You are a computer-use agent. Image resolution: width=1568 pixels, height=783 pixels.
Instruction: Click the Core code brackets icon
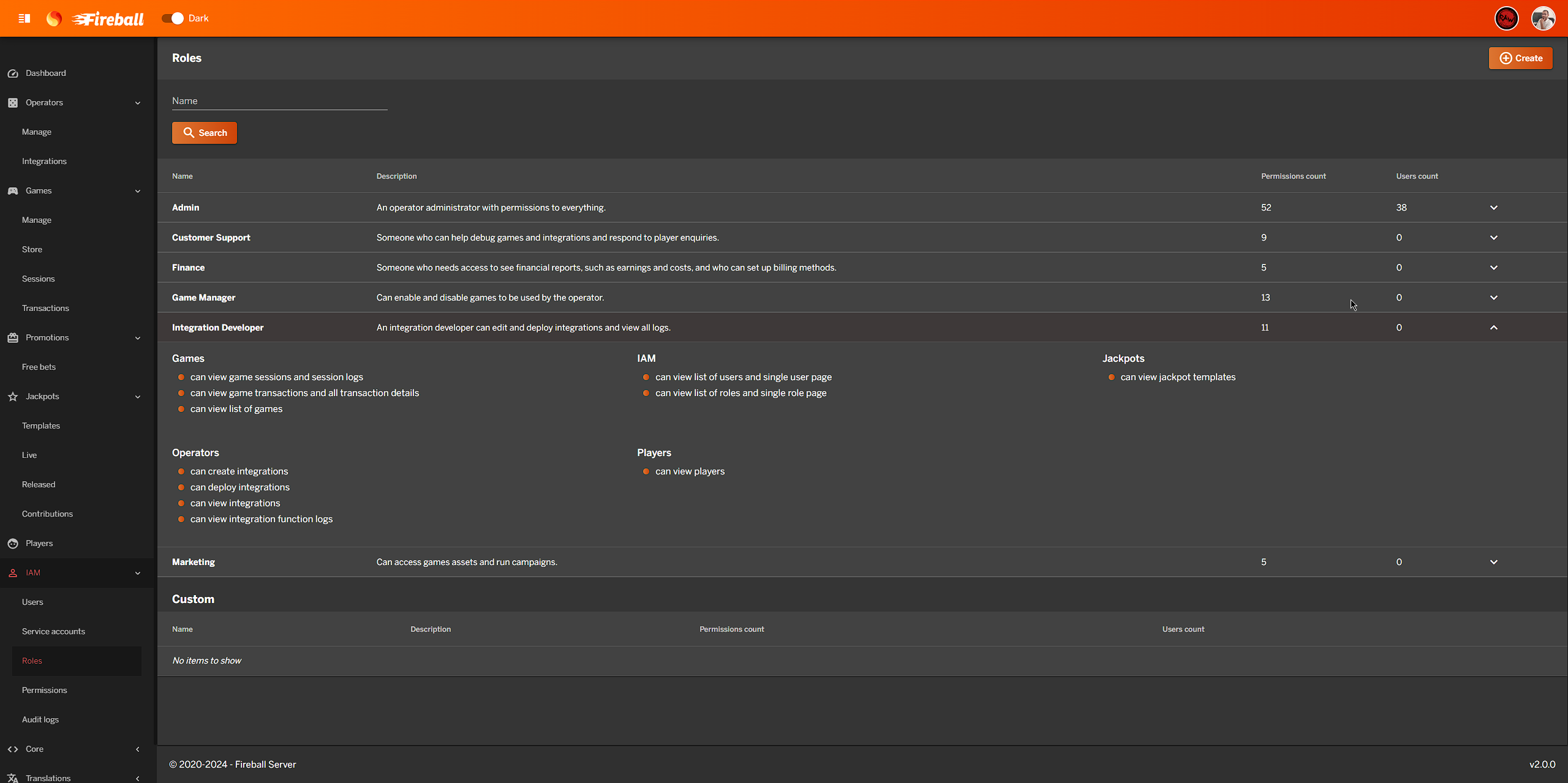pos(13,749)
